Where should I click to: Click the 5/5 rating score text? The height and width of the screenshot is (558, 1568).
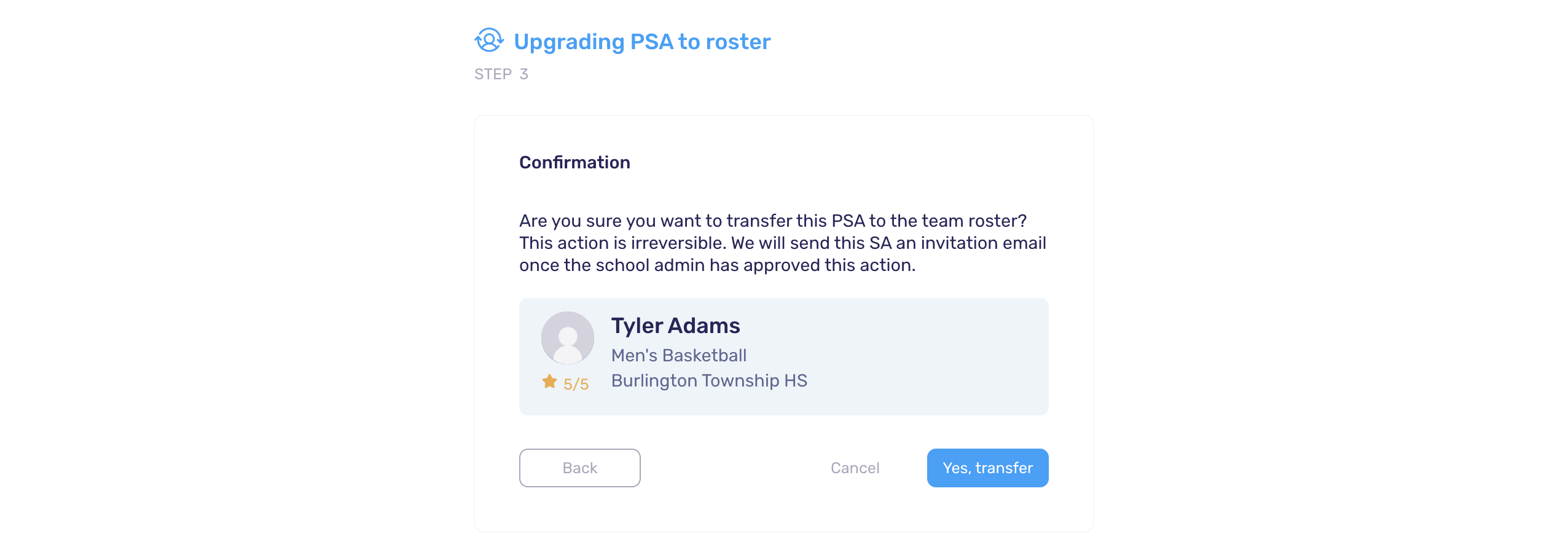click(x=576, y=384)
